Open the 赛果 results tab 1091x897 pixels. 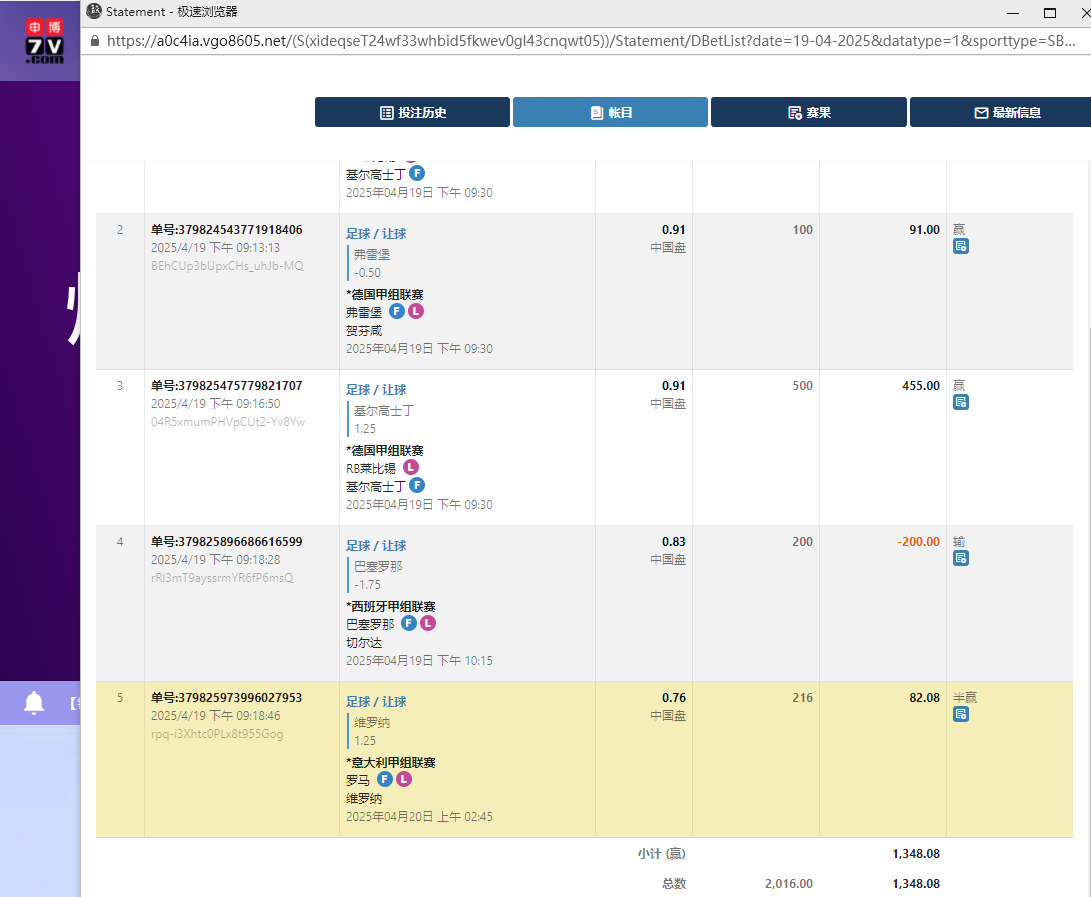pyautogui.click(x=808, y=112)
